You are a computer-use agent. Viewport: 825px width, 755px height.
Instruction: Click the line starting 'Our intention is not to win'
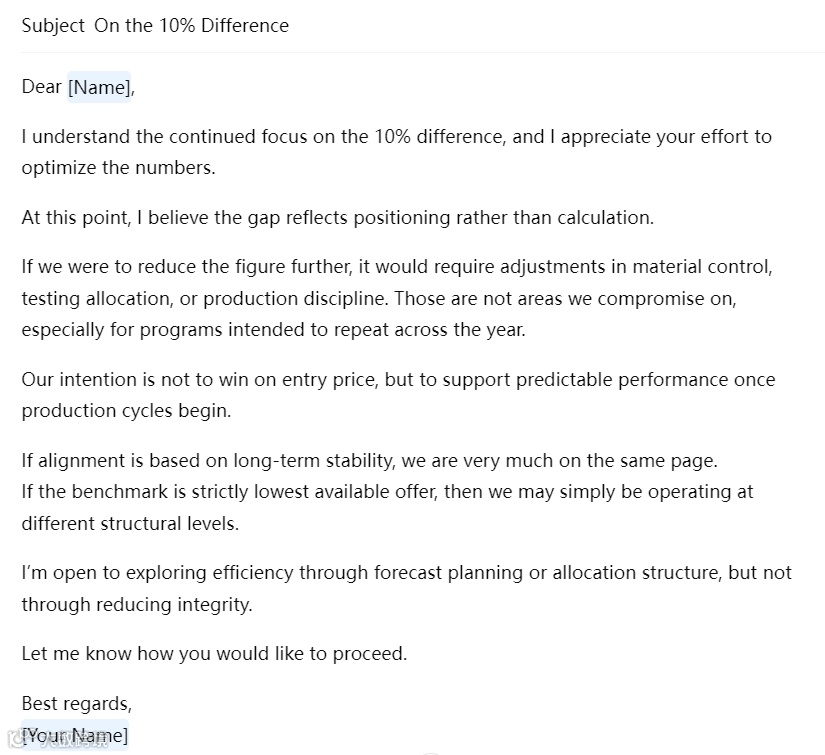(398, 380)
